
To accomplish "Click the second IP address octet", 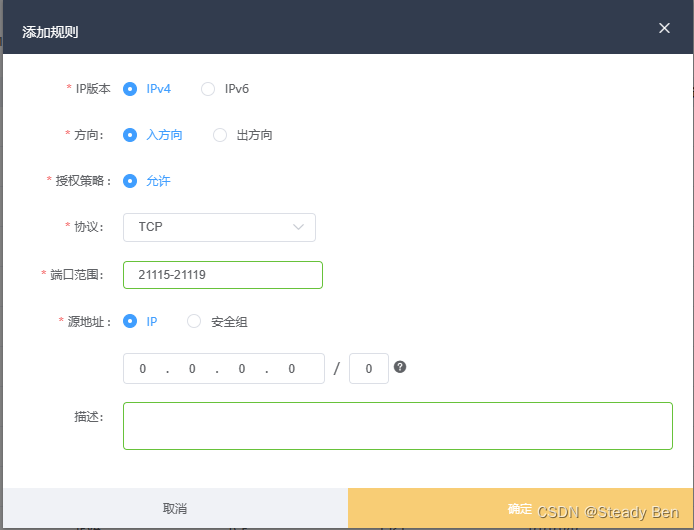I will click(192, 369).
